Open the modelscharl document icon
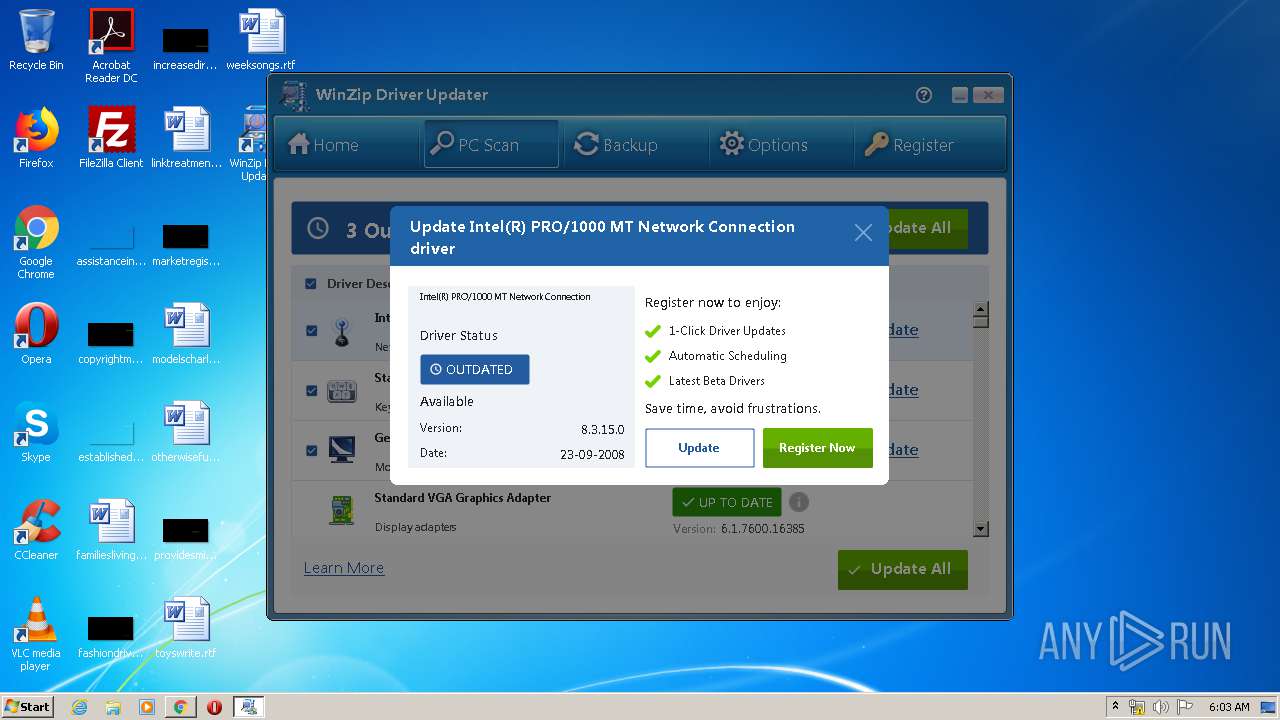Image resolution: width=1280 pixels, height=720 pixels. [186, 334]
